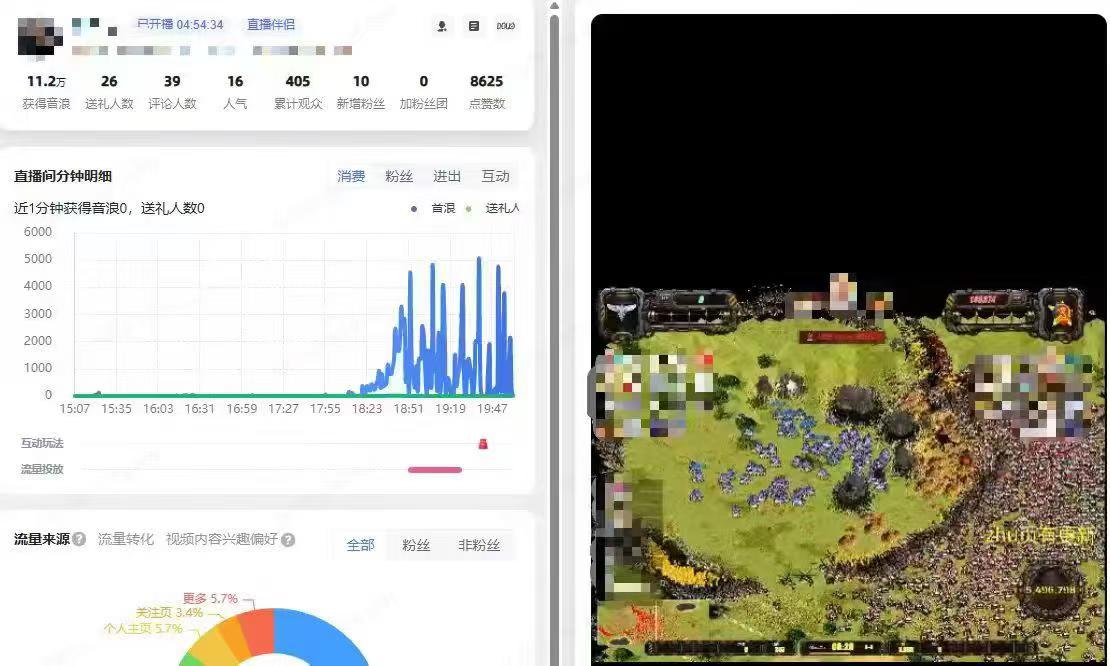Click the eagle faction emblem in game preview
The width and height of the screenshot is (1110, 666).
tap(621, 311)
